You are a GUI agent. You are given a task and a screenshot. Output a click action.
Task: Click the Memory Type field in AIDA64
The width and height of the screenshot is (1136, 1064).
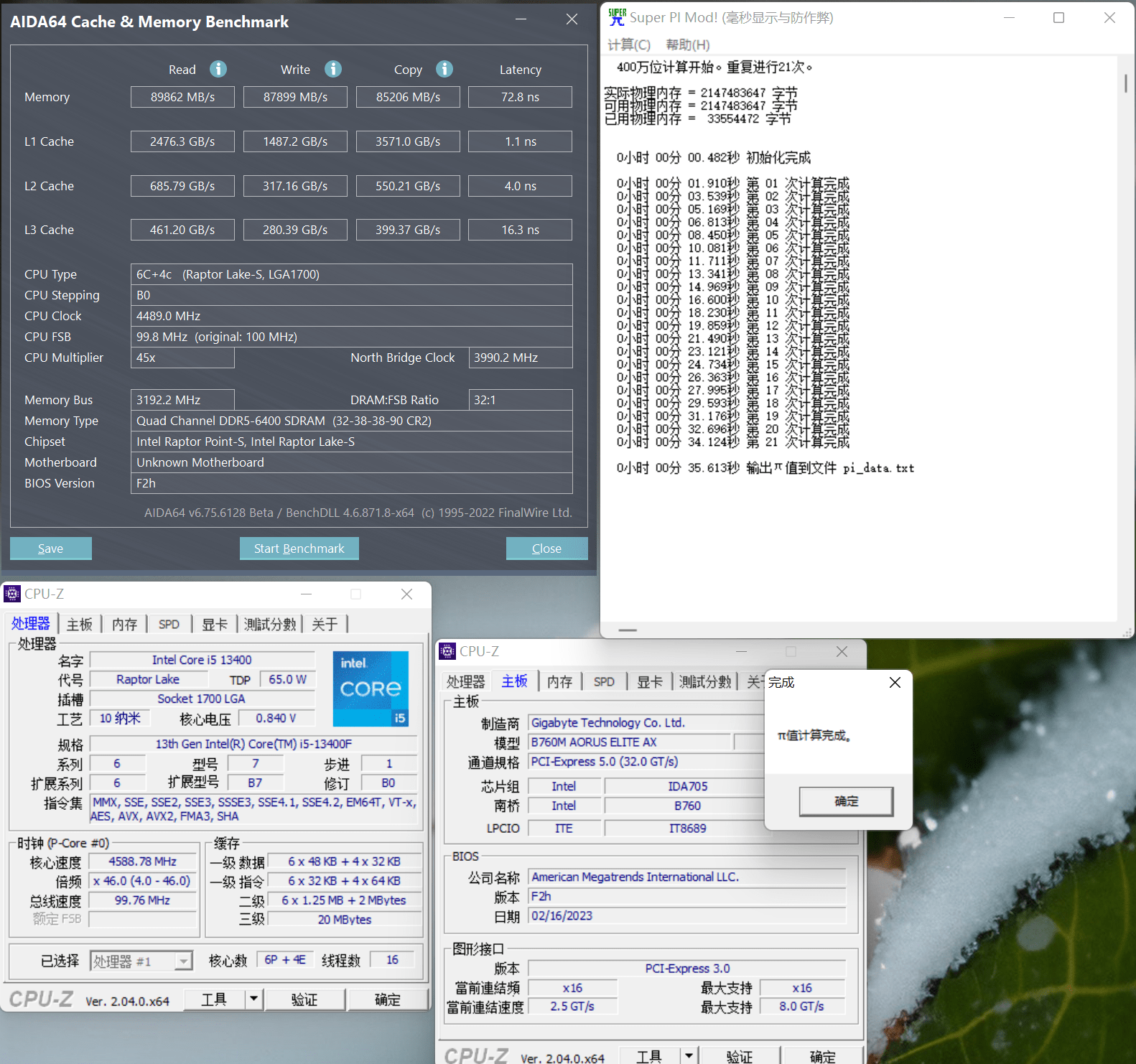coord(351,421)
